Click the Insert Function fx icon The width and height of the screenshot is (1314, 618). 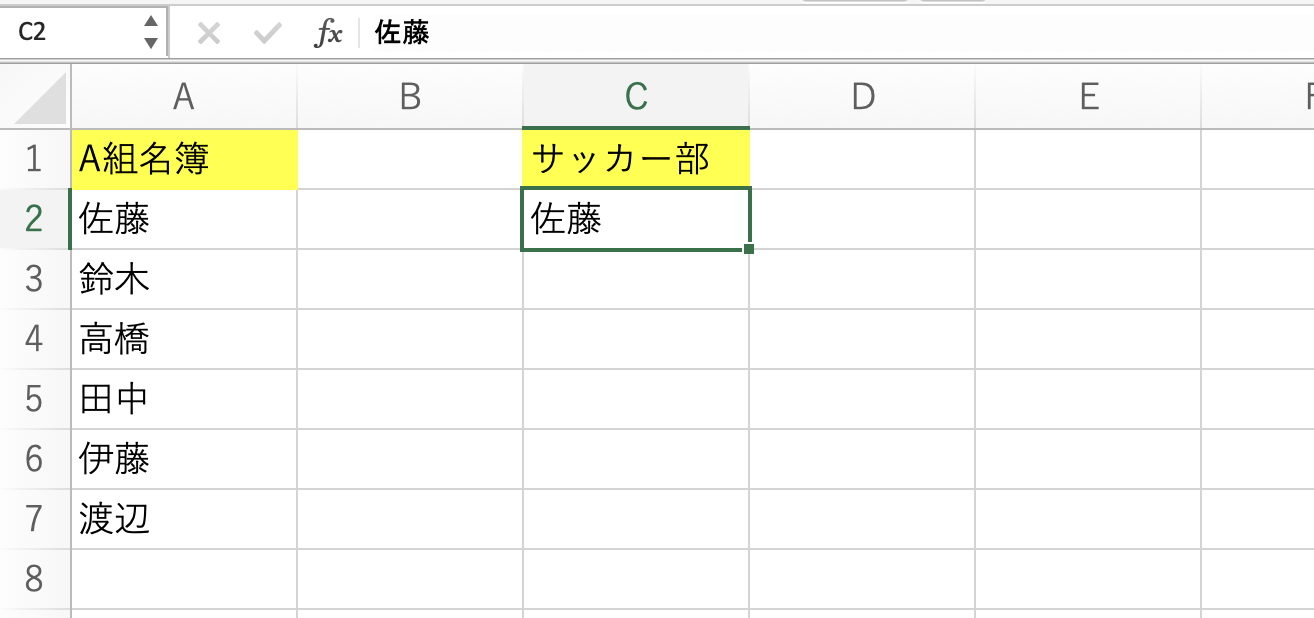point(328,33)
